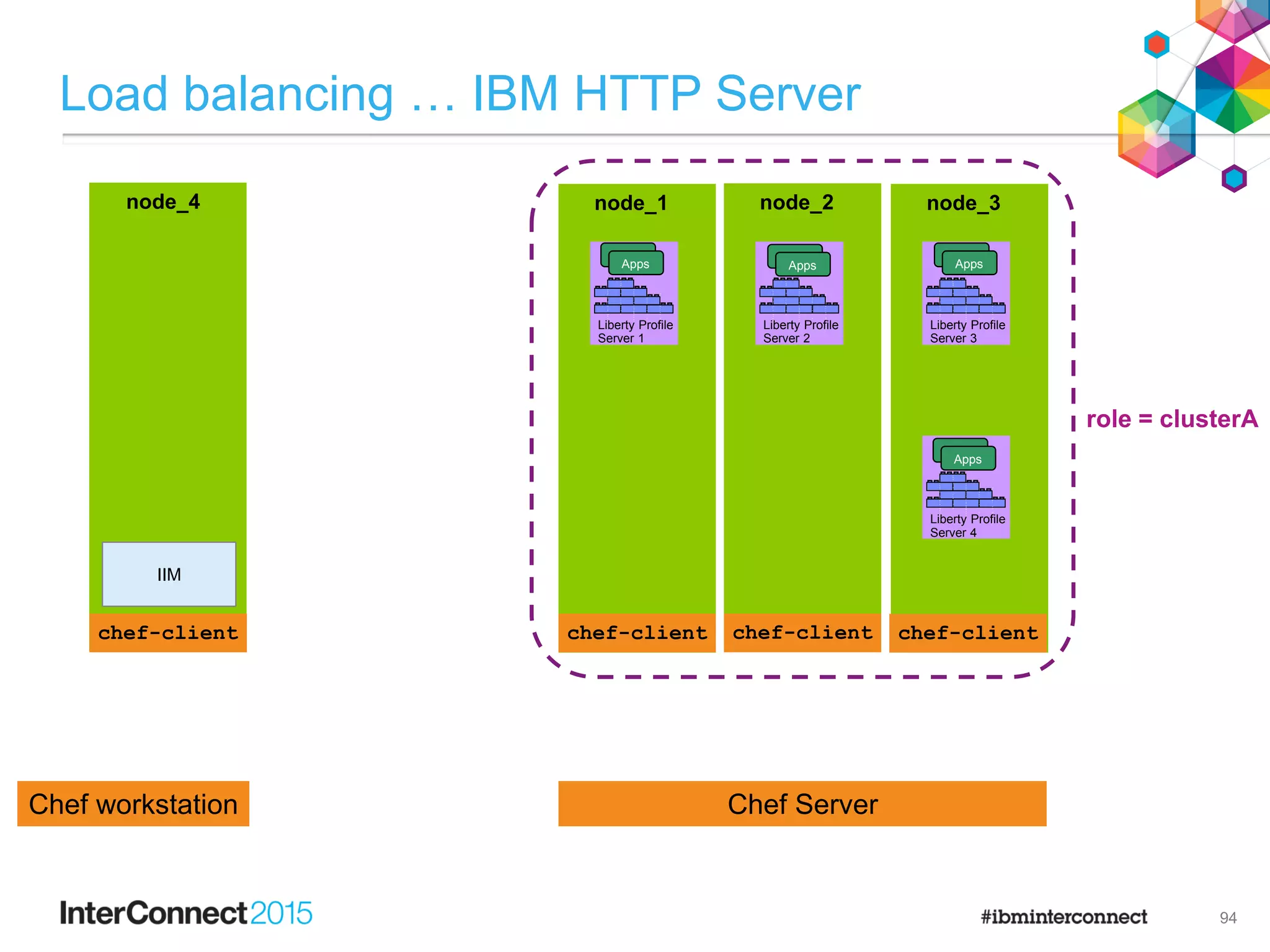Click the Chef workstation box

tap(133, 804)
